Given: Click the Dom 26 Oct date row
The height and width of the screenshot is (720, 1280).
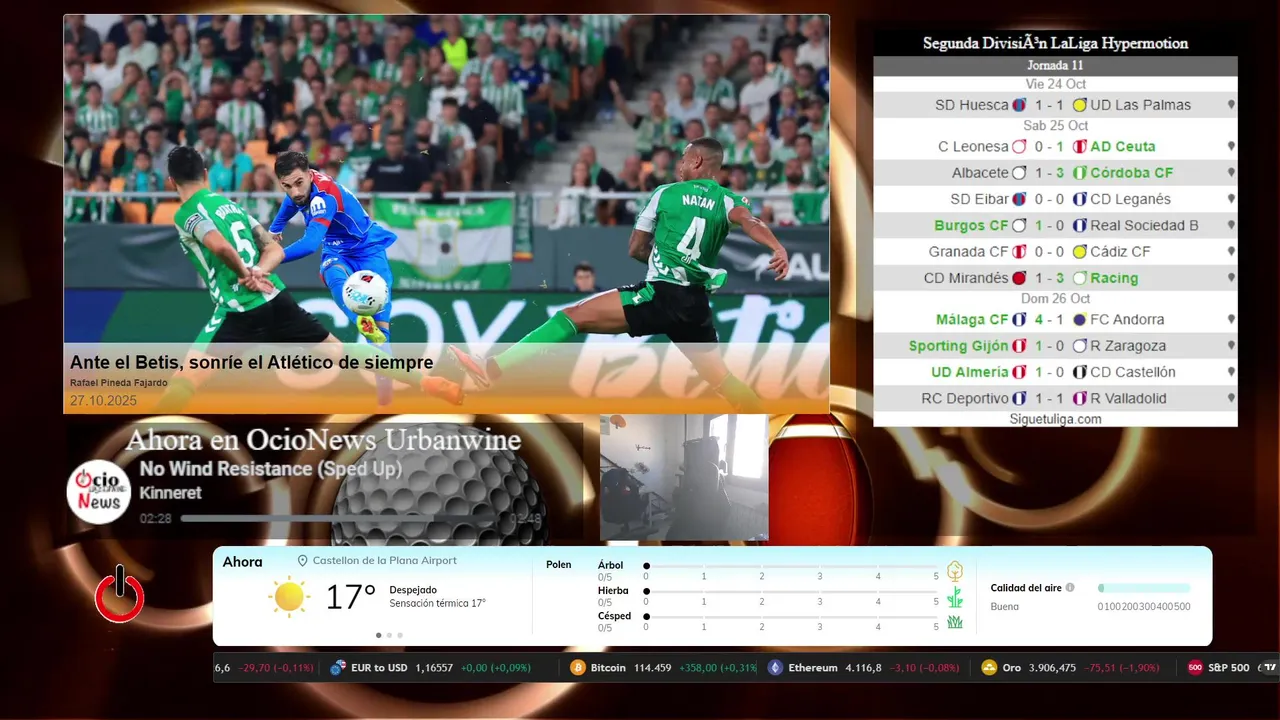Looking at the screenshot, I should click(1055, 299).
